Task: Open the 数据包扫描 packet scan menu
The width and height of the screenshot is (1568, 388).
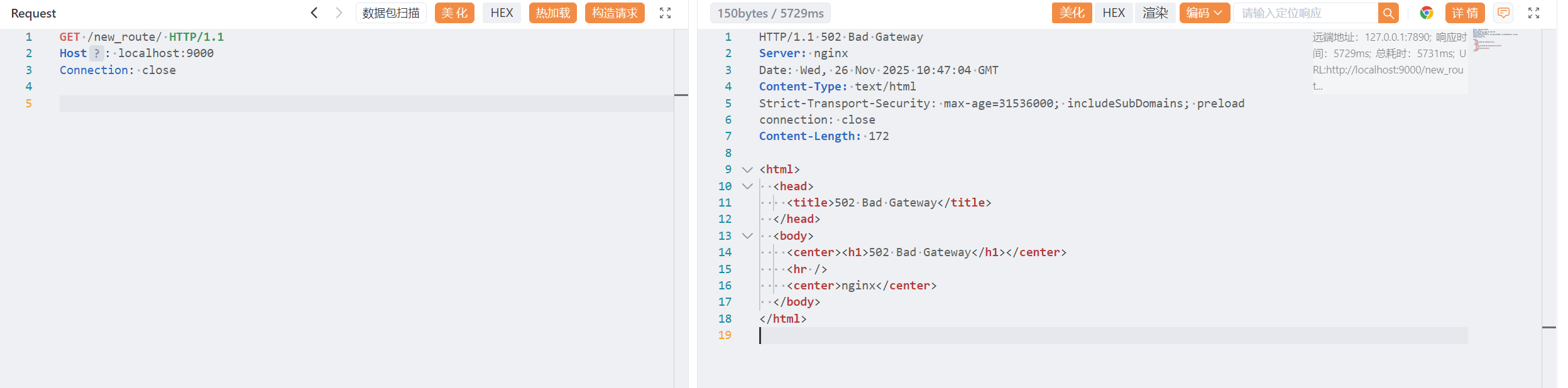Action: click(391, 13)
